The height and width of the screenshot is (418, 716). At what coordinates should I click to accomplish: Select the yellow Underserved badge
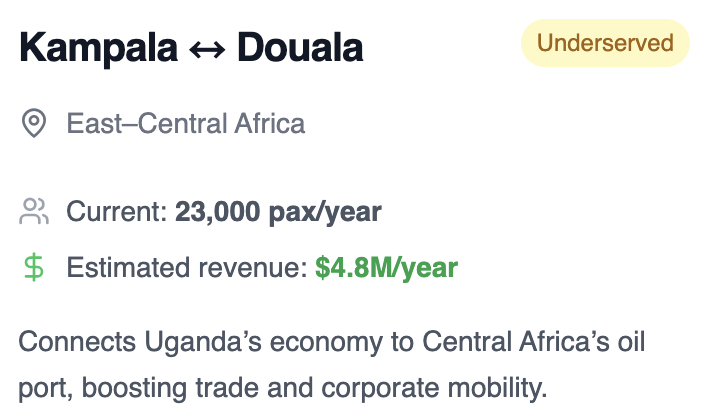coord(605,43)
